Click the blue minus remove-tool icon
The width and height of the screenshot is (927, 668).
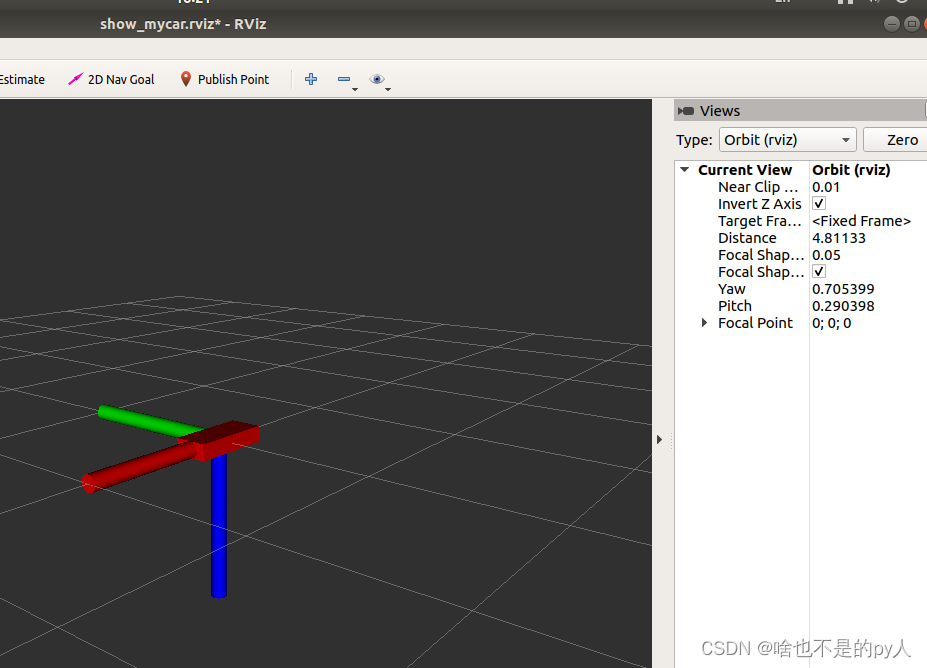pyautogui.click(x=344, y=79)
